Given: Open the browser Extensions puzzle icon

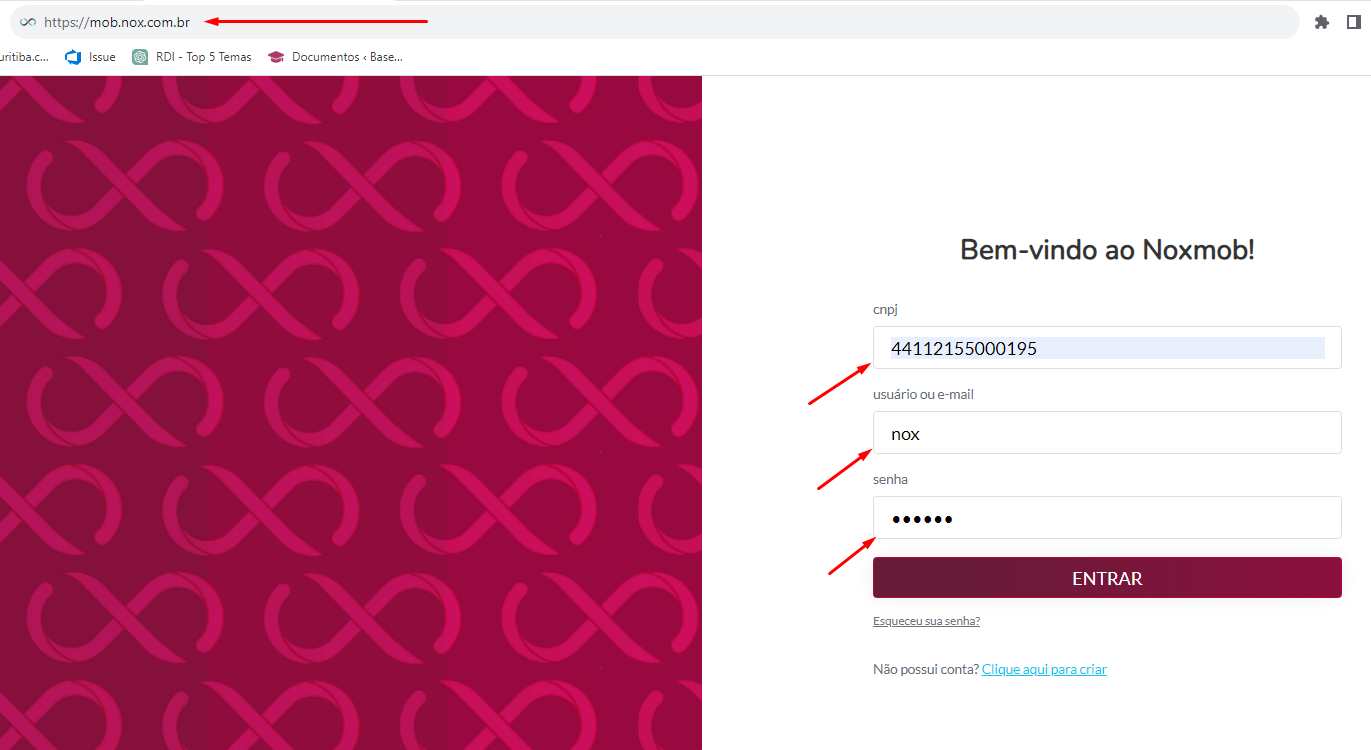Looking at the screenshot, I should [x=1322, y=22].
